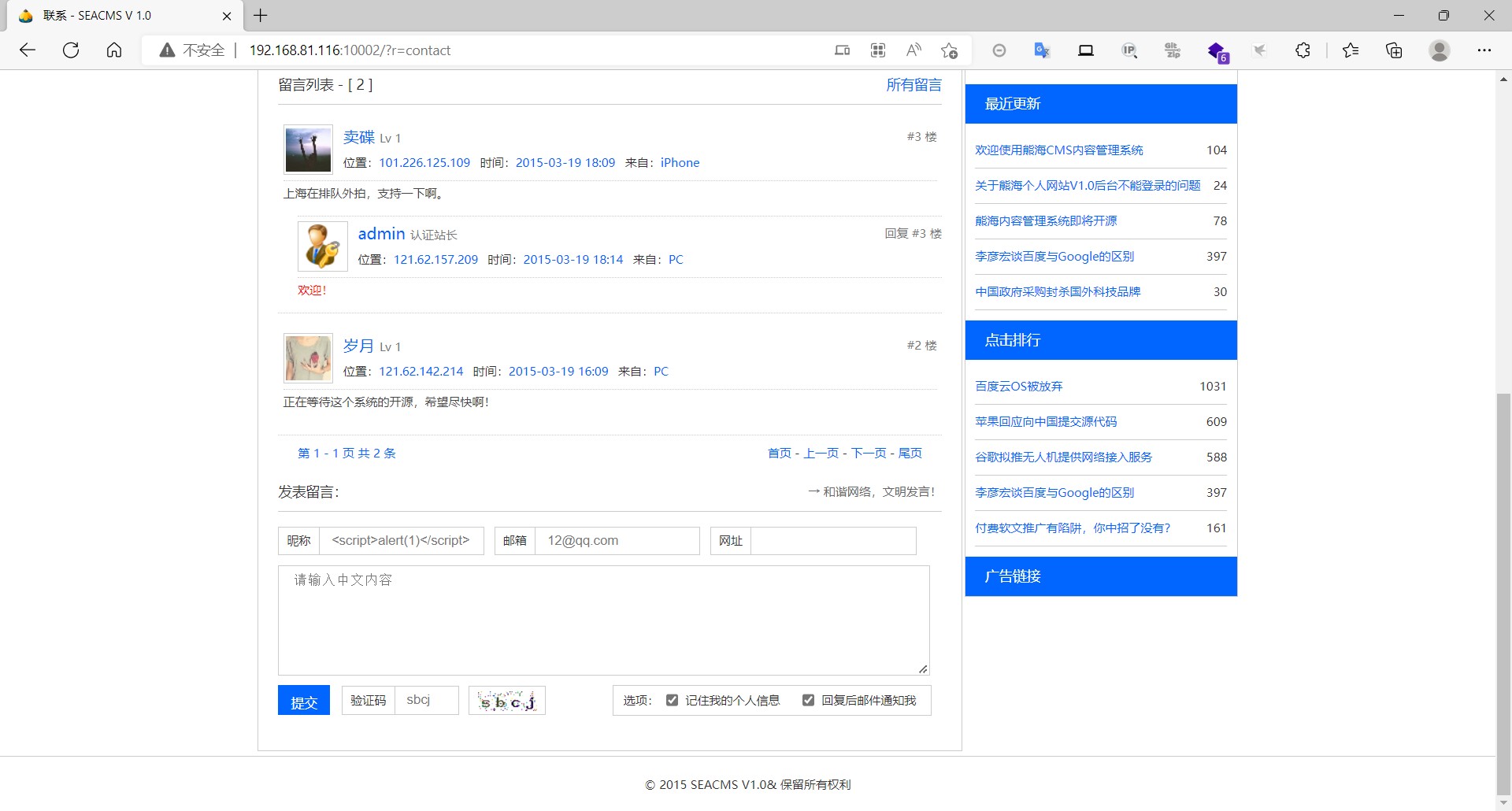Screen dimensions: 1512x811
Task: Click the circular minus extension icon
Action: (x=999, y=50)
